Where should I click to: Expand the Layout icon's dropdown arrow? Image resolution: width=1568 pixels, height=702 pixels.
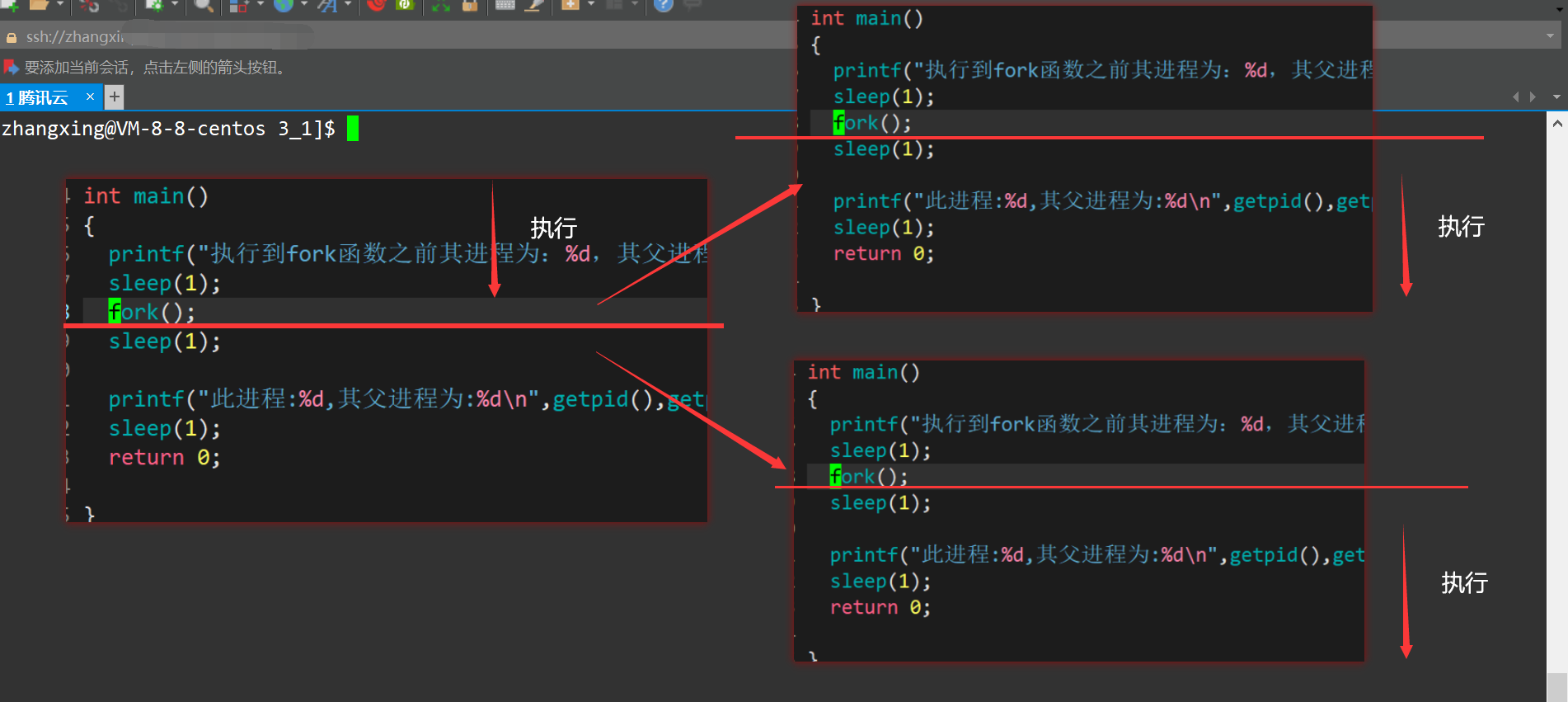tap(261, 4)
